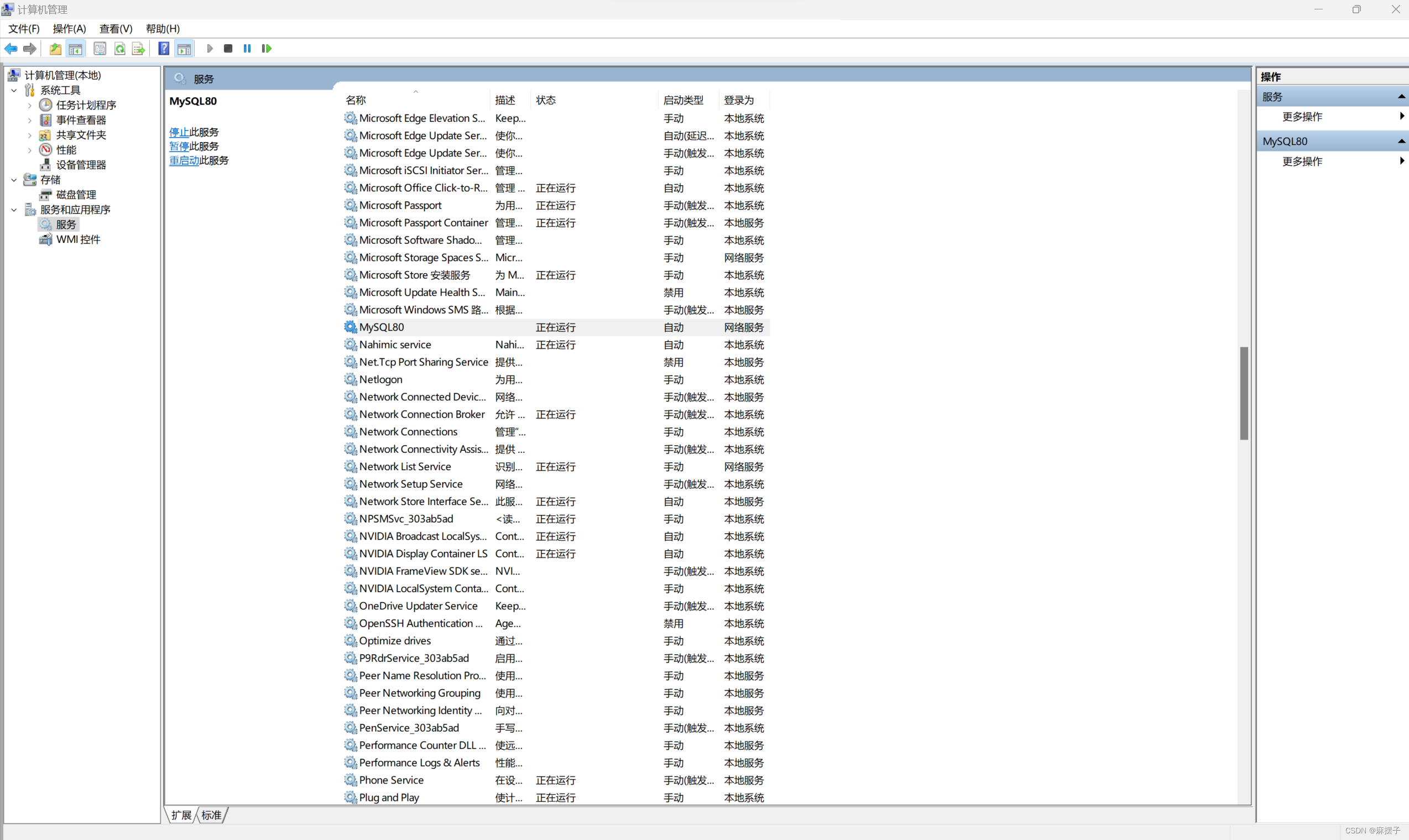Select the Network List Service row
The height and width of the screenshot is (840, 1409).
coord(556,466)
